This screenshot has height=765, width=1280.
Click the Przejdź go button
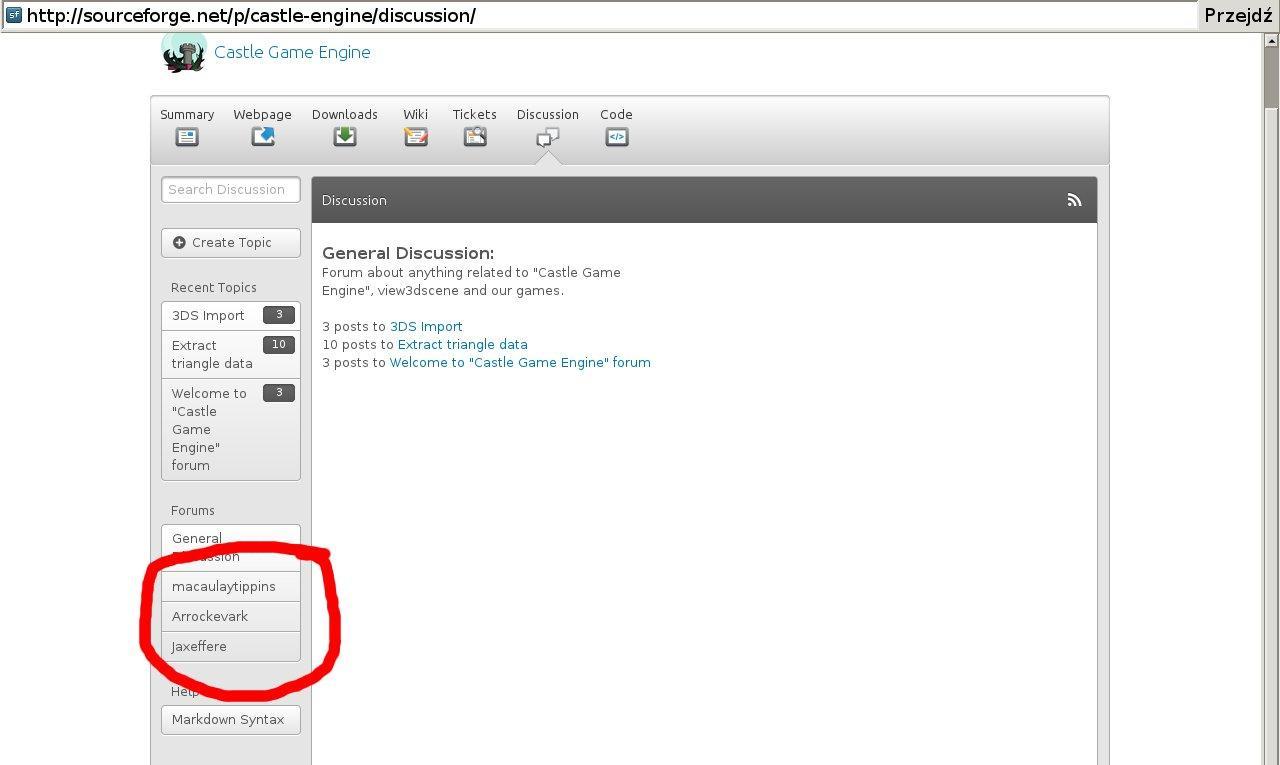[1238, 15]
